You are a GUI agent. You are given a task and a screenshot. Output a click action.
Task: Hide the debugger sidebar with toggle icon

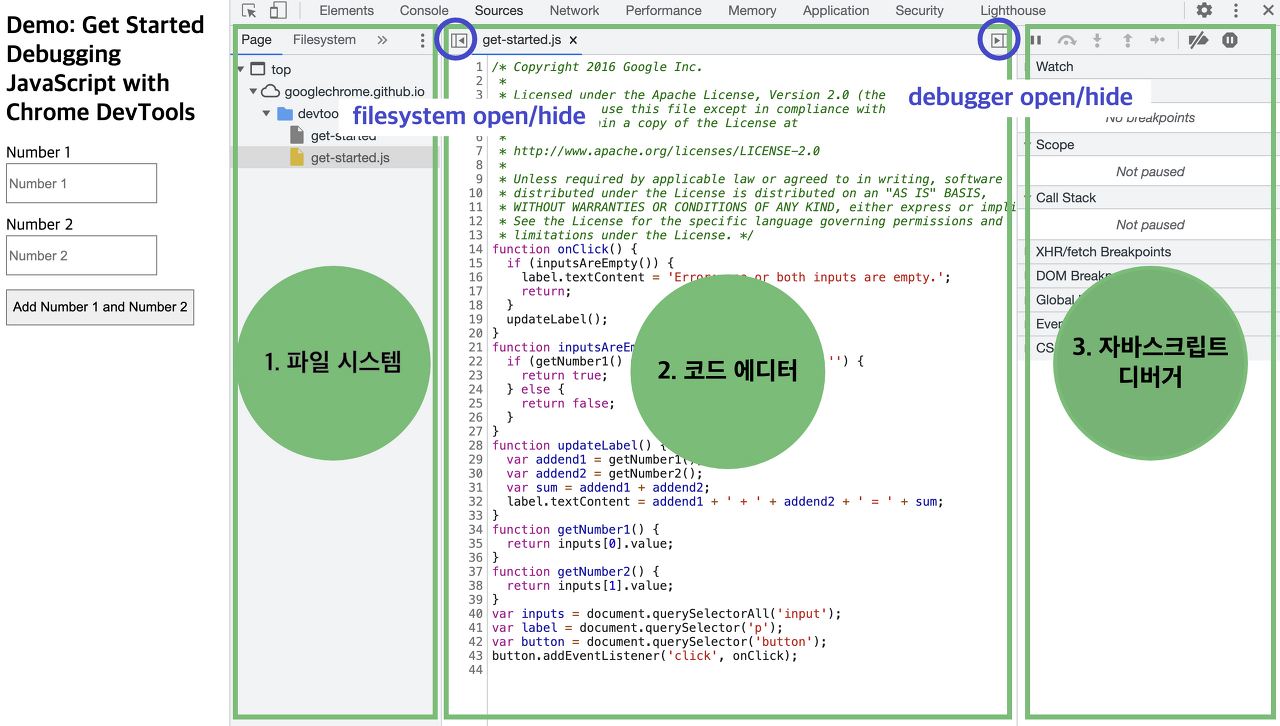998,40
